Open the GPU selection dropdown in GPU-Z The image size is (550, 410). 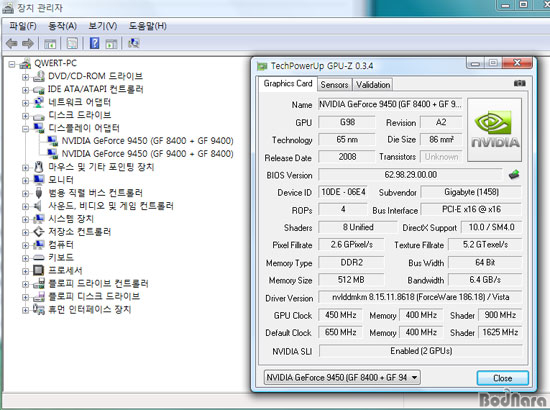point(342,377)
